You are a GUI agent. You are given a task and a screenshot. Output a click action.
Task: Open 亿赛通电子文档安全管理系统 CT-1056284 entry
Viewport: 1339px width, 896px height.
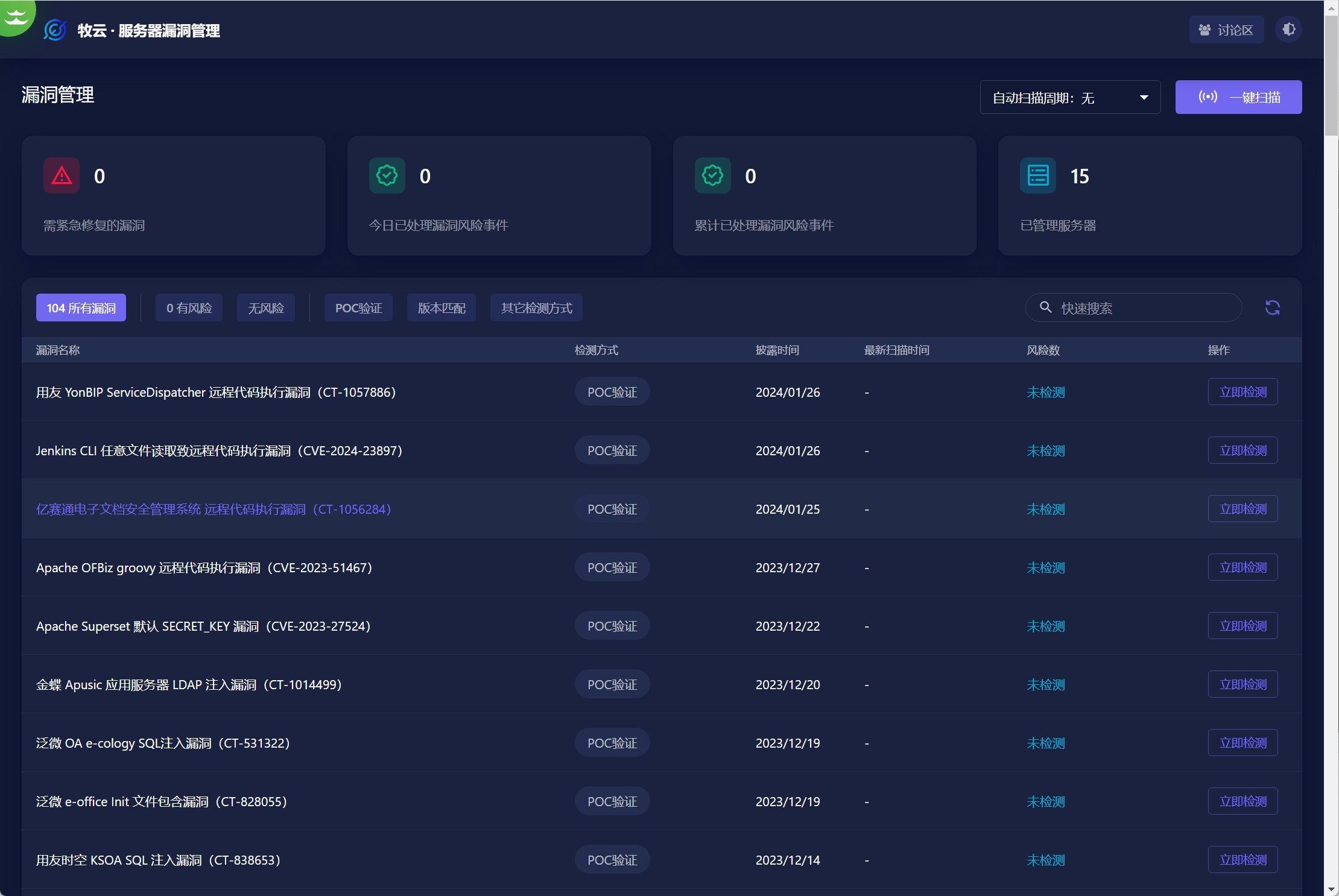point(214,510)
